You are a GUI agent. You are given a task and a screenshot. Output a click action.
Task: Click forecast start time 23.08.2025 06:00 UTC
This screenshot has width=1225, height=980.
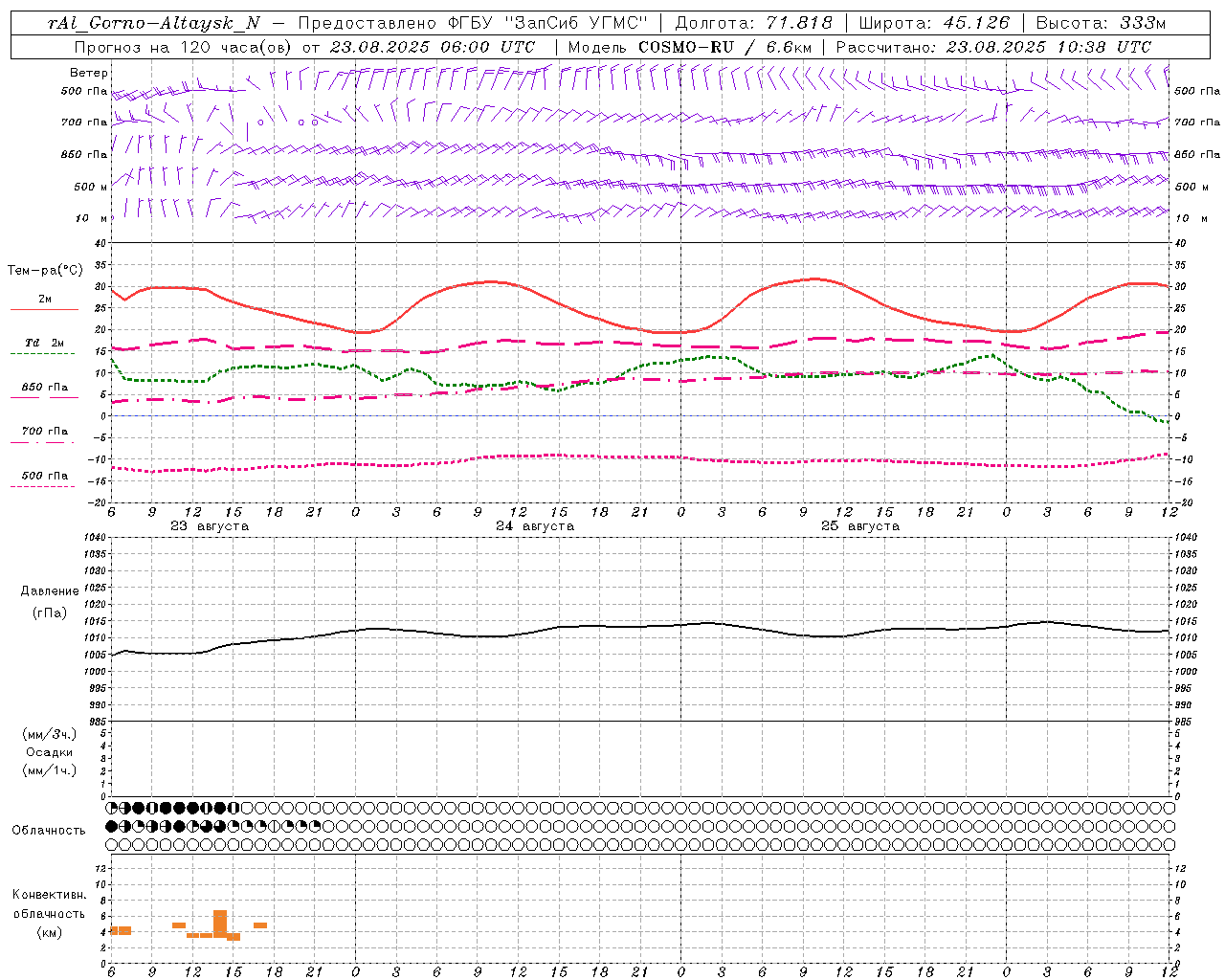433,47
